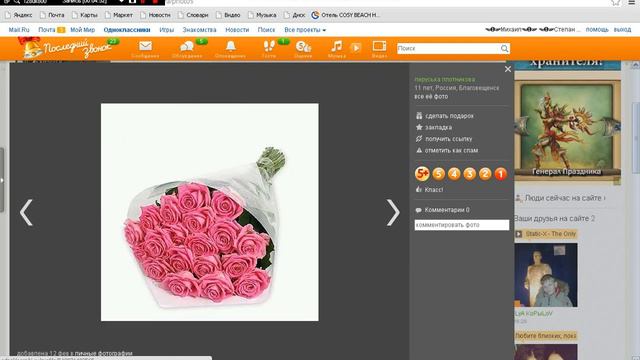Open Mail.Ru portal link
This screenshot has height=360, width=640.
click(x=19, y=30)
